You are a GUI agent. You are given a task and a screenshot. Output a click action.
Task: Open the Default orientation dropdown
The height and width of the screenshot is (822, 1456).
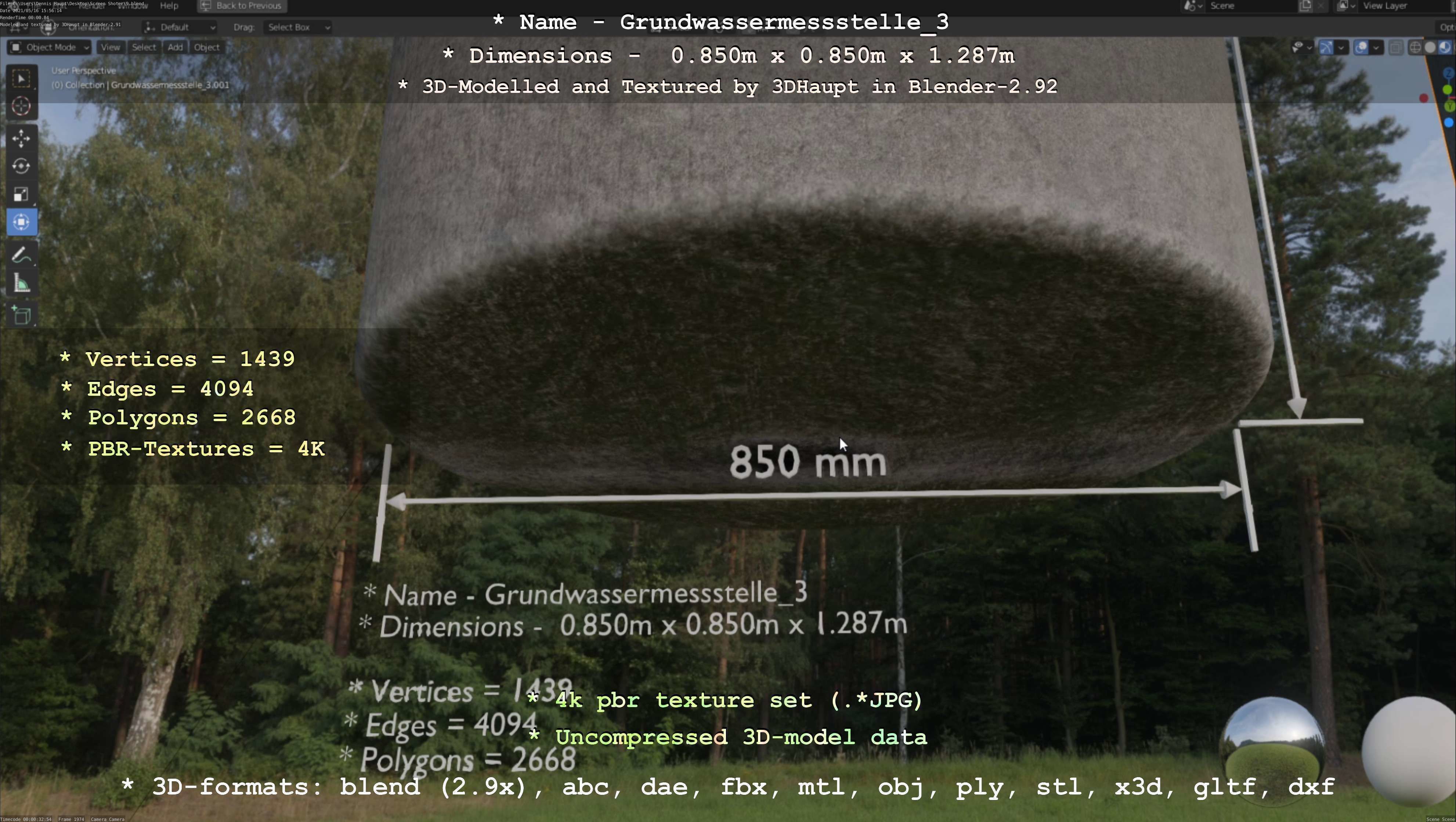[180, 27]
